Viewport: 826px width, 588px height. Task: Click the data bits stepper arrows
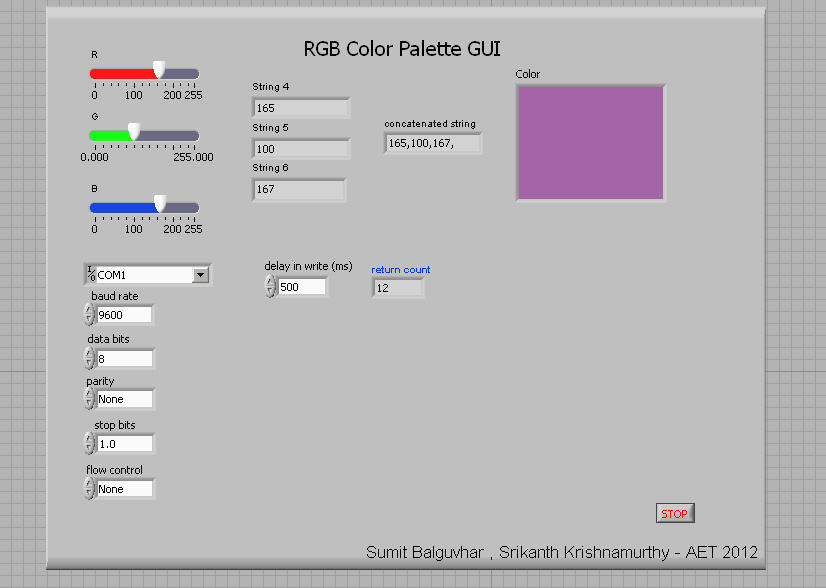click(x=89, y=358)
